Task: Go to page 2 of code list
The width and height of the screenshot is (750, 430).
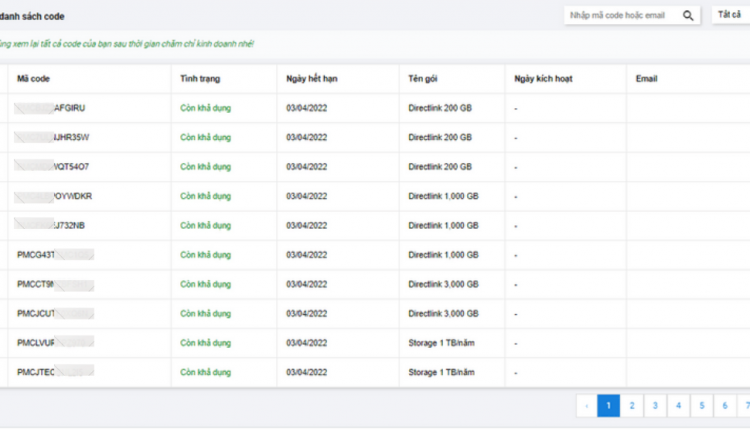Action: (632, 406)
